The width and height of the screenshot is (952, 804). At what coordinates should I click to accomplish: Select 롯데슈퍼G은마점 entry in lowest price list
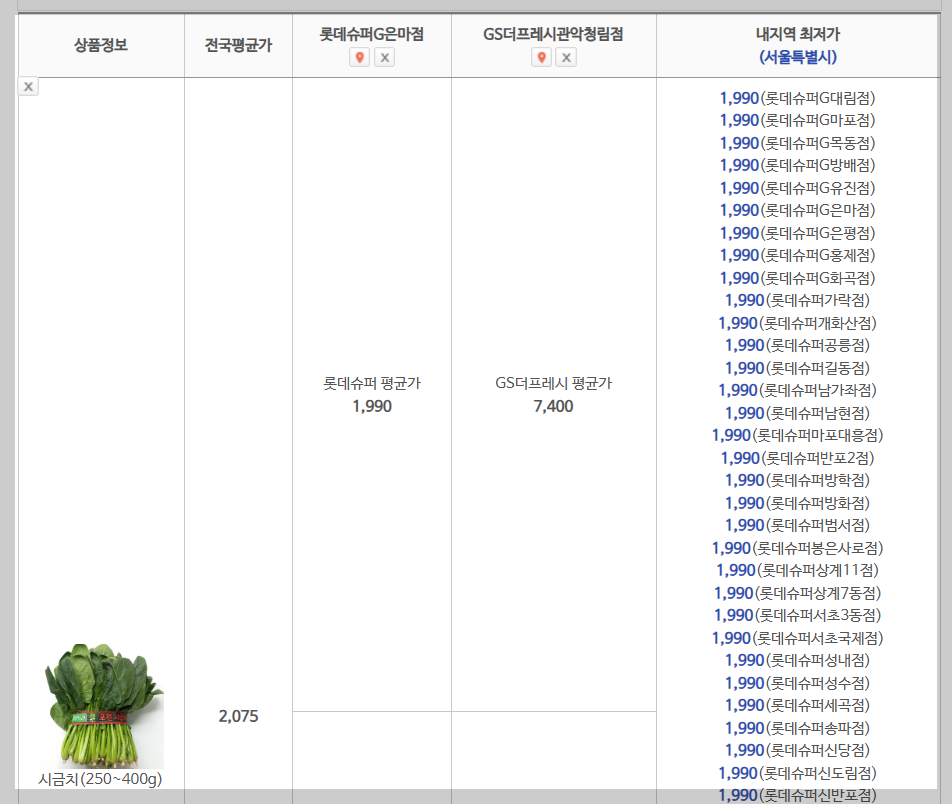[x=798, y=210]
